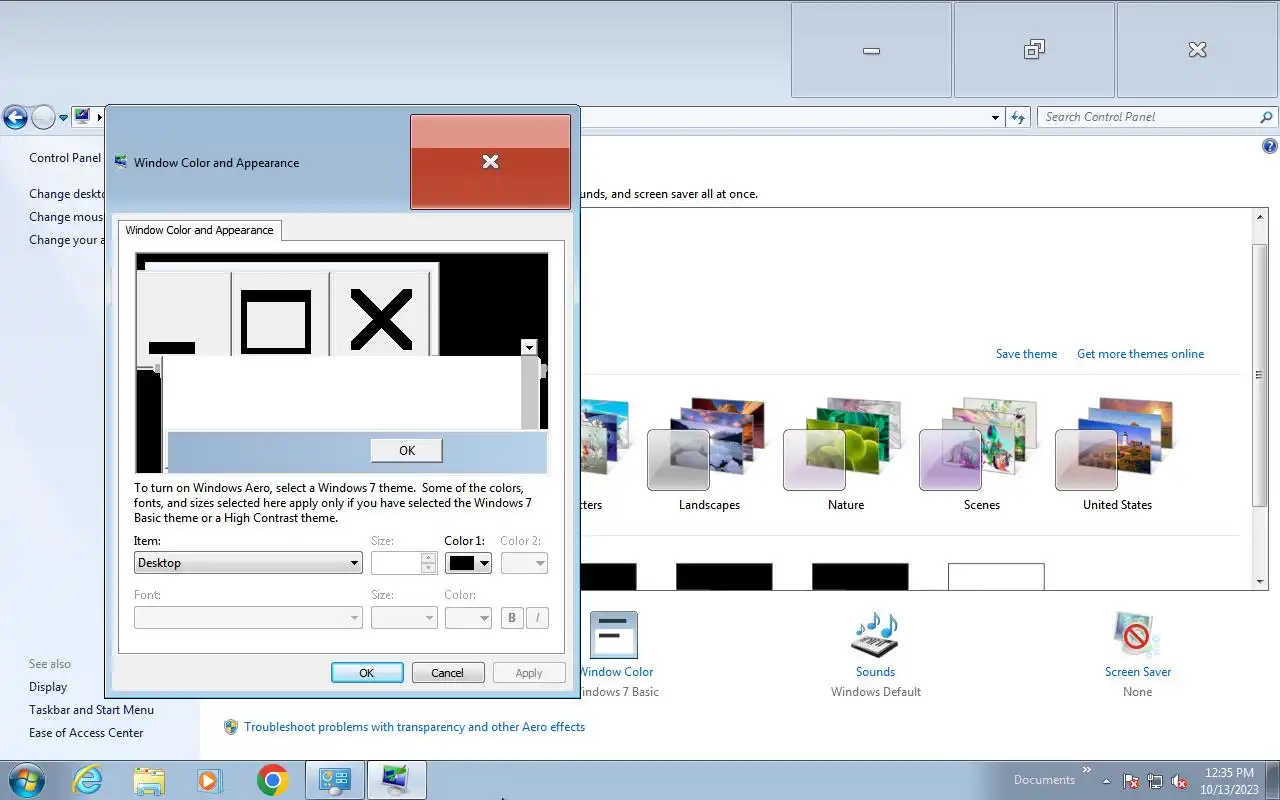Launch Internet Explorer from the taskbar
This screenshot has height=800, width=1280.
tap(88, 780)
